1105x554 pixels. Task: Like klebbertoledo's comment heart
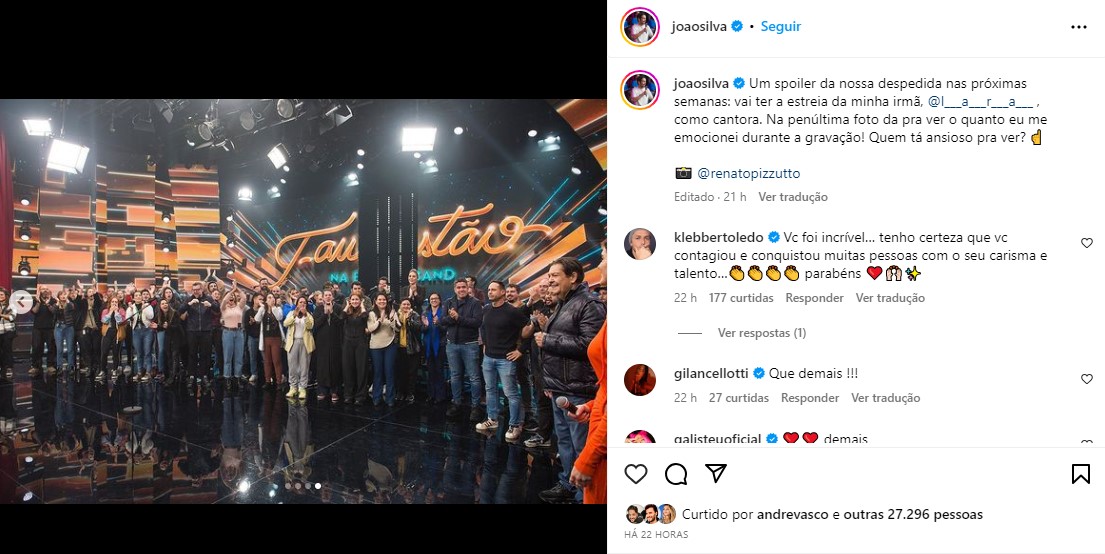pos(1087,243)
